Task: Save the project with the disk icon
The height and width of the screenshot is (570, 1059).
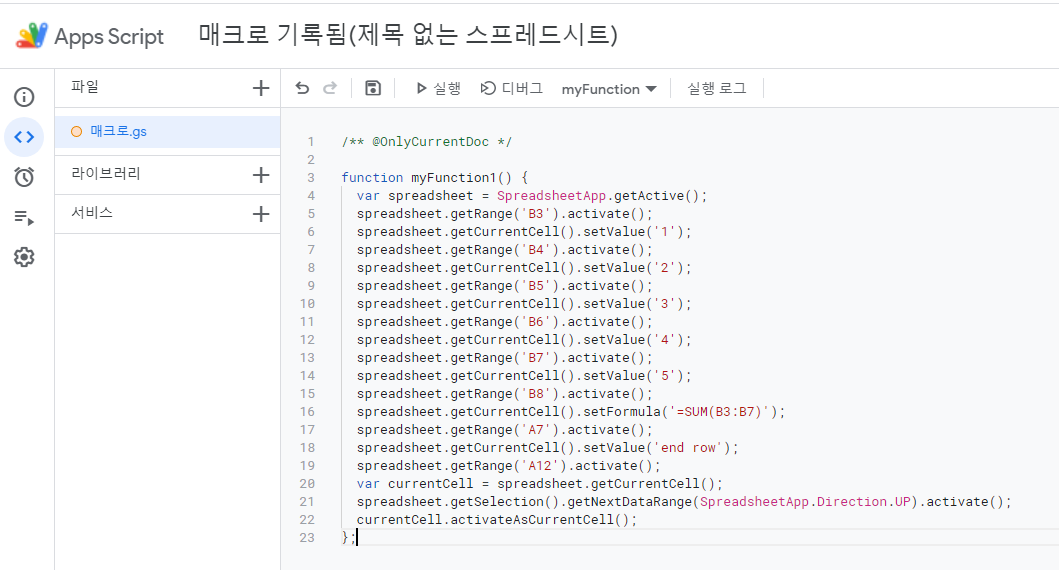Action: tap(373, 88)
